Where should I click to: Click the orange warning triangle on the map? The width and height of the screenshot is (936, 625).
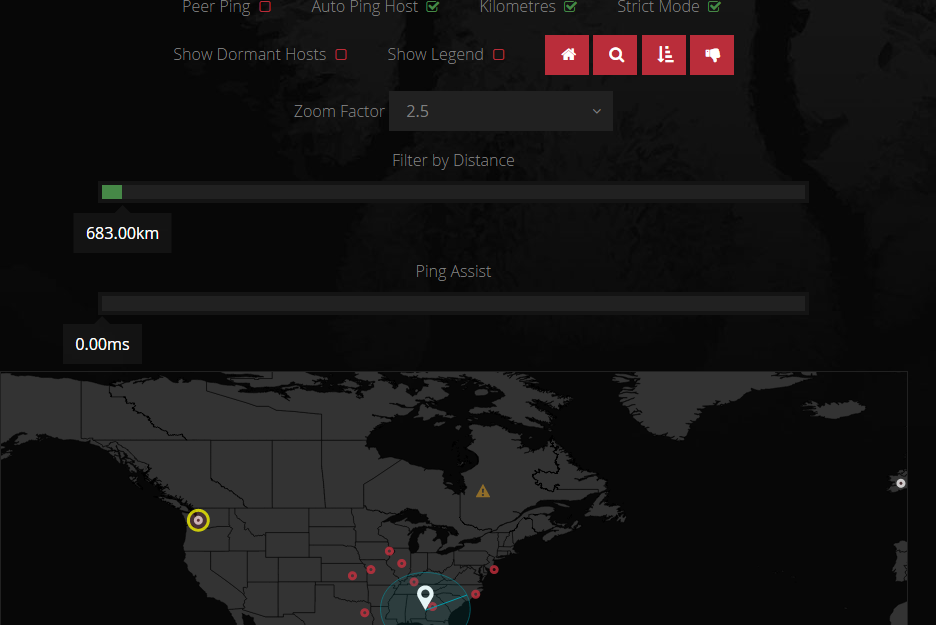point(483,491)
